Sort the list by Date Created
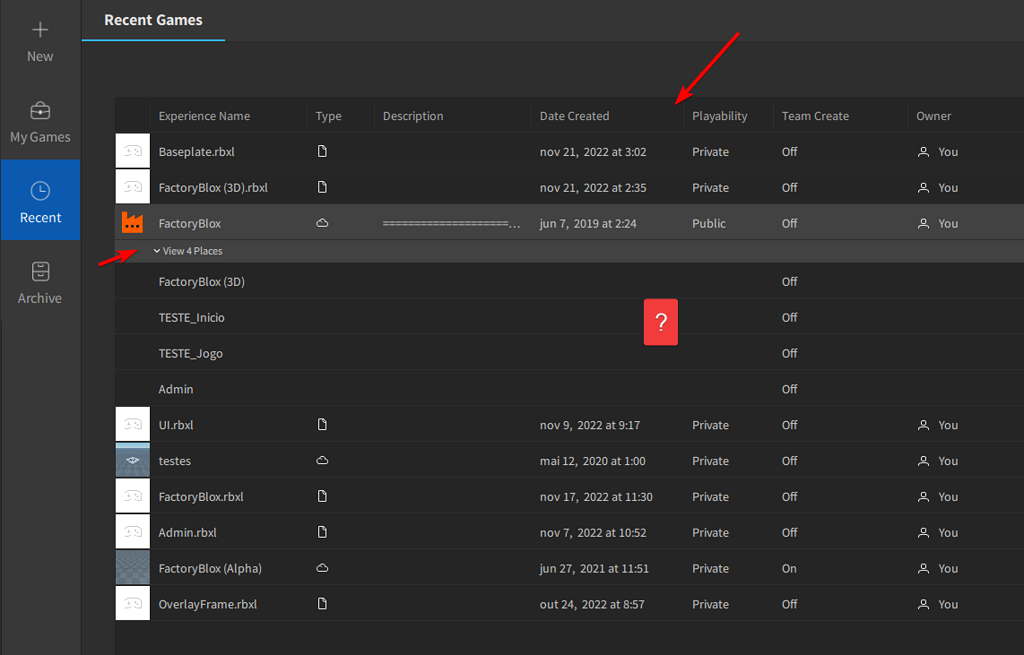The image size is (1024, 655). [x=574, y=115]
